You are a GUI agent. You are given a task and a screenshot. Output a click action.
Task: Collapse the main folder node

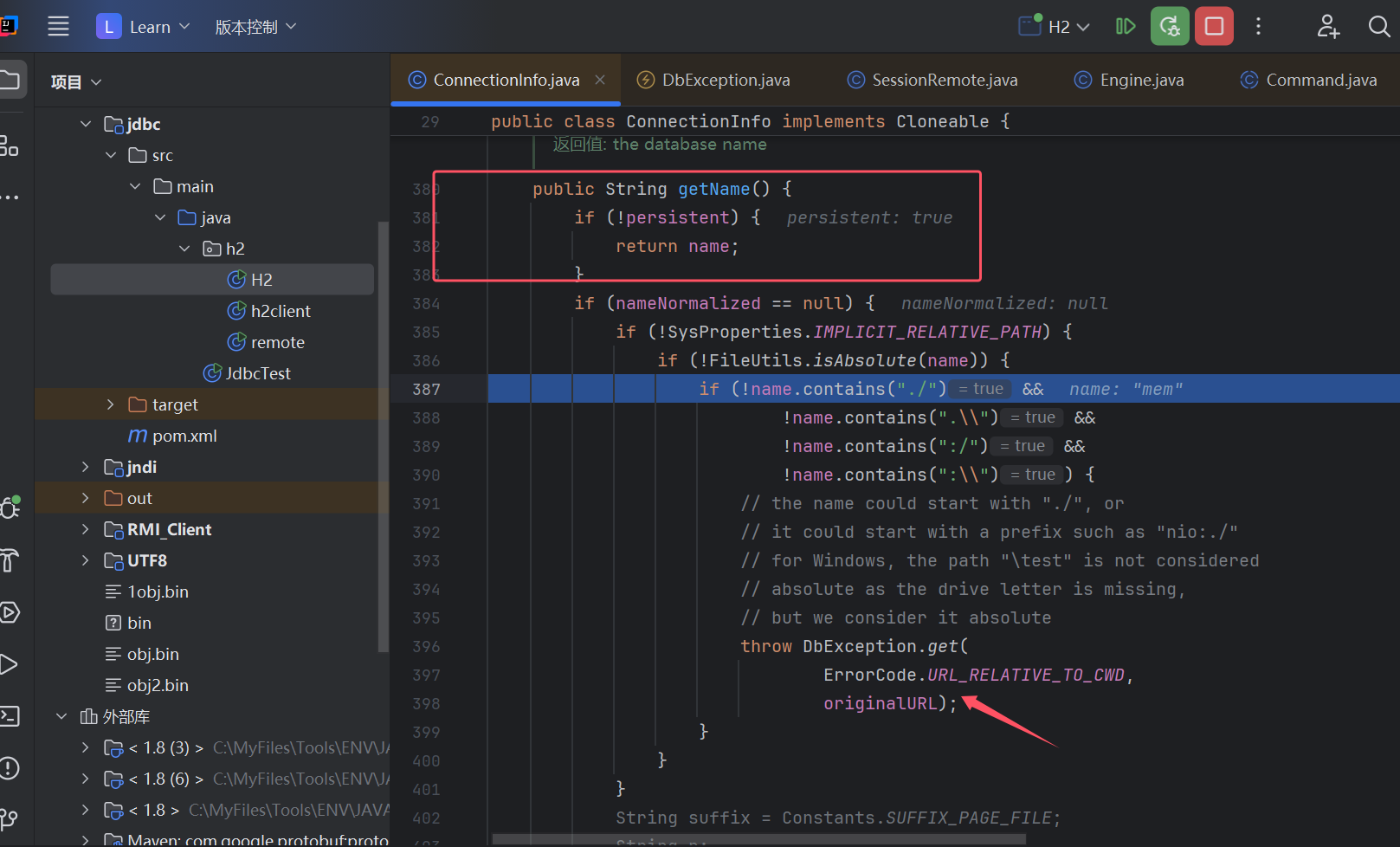tap(135, 186)
